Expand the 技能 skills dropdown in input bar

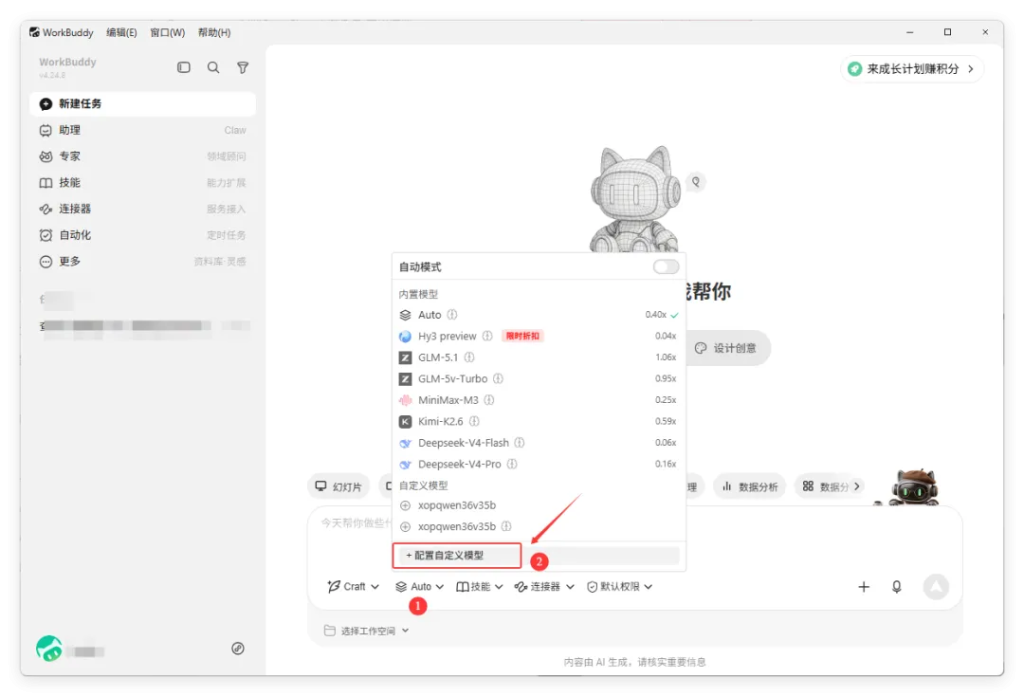[479, 586]
